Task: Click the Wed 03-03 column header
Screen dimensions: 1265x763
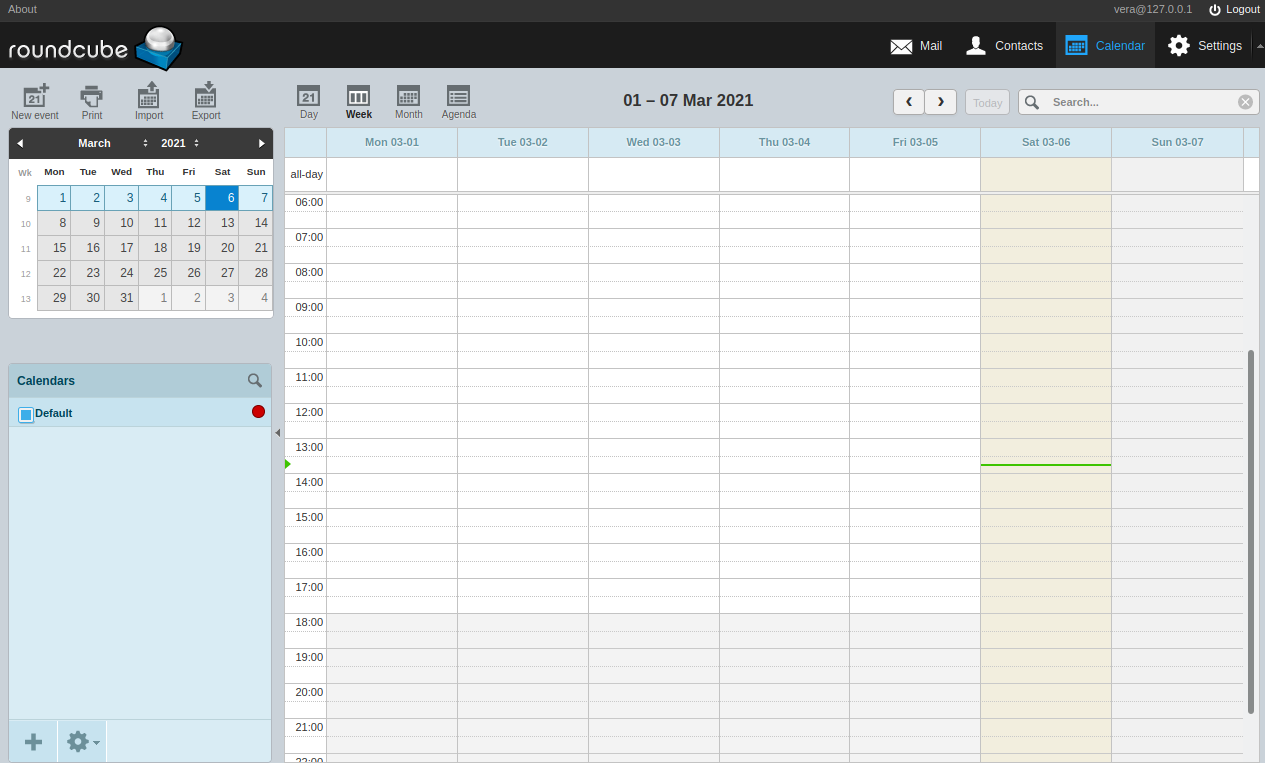Action: [x=653, y=142]
